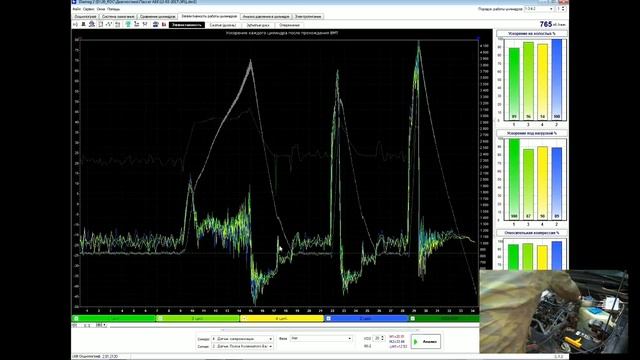Click the blue bar in the idle acceleration chart

(x=557, y=80)
